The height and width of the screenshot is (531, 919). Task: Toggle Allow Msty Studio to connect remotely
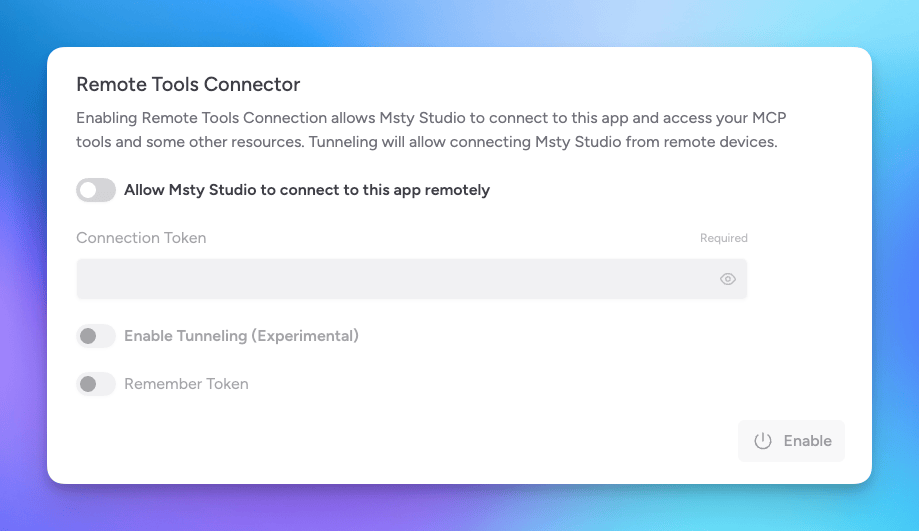96,190
